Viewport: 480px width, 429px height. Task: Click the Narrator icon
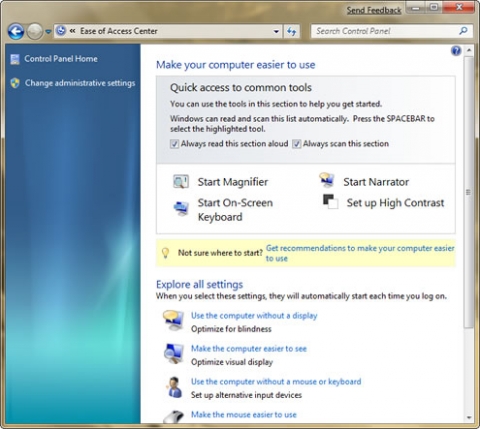(x=327, y=179)
